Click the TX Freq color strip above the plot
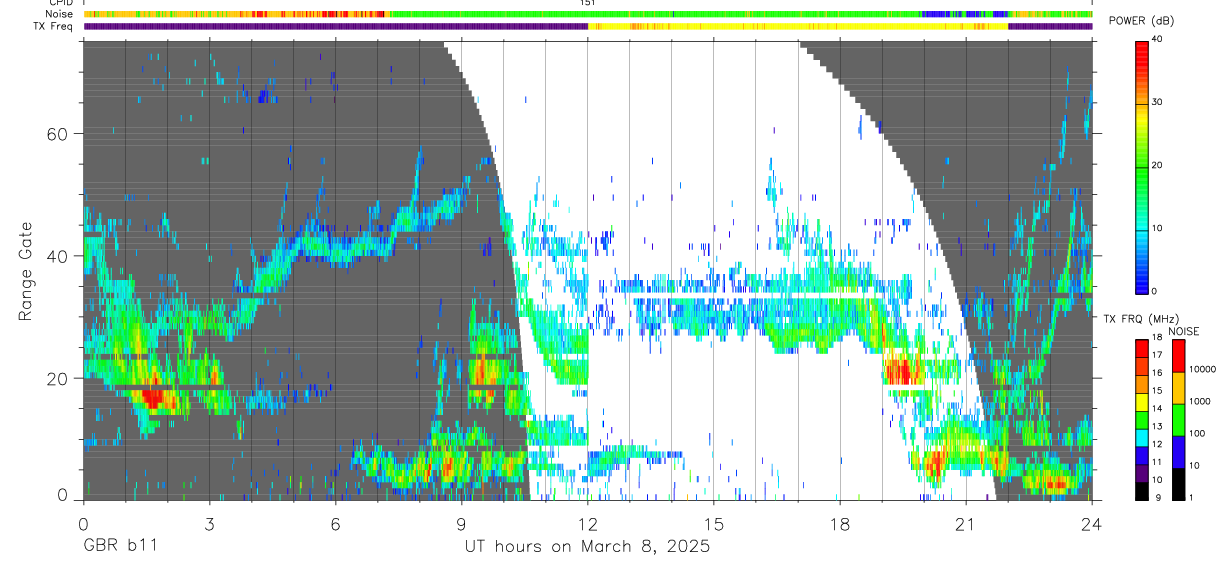This screenshot has height=567, width=1228. (588, 26)
